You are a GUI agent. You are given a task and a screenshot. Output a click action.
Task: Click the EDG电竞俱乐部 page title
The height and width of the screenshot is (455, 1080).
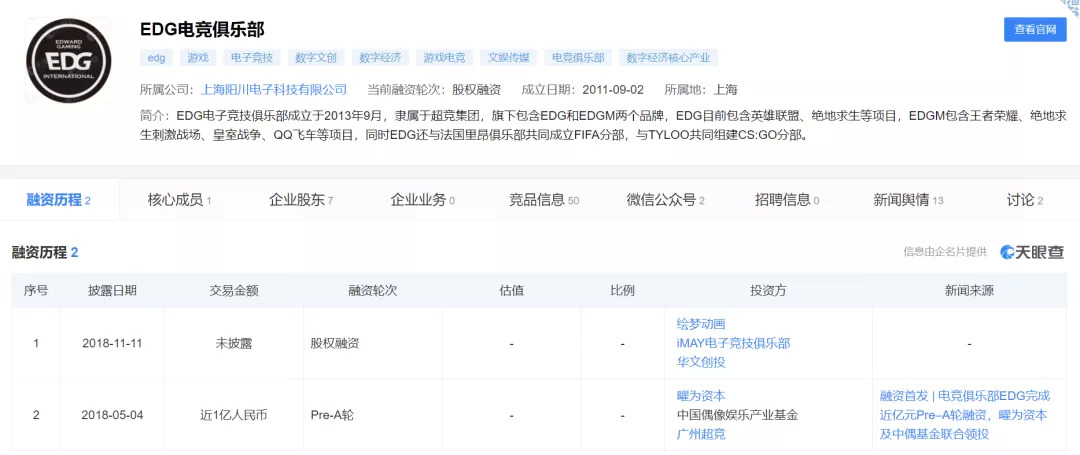tap(202, 30)
